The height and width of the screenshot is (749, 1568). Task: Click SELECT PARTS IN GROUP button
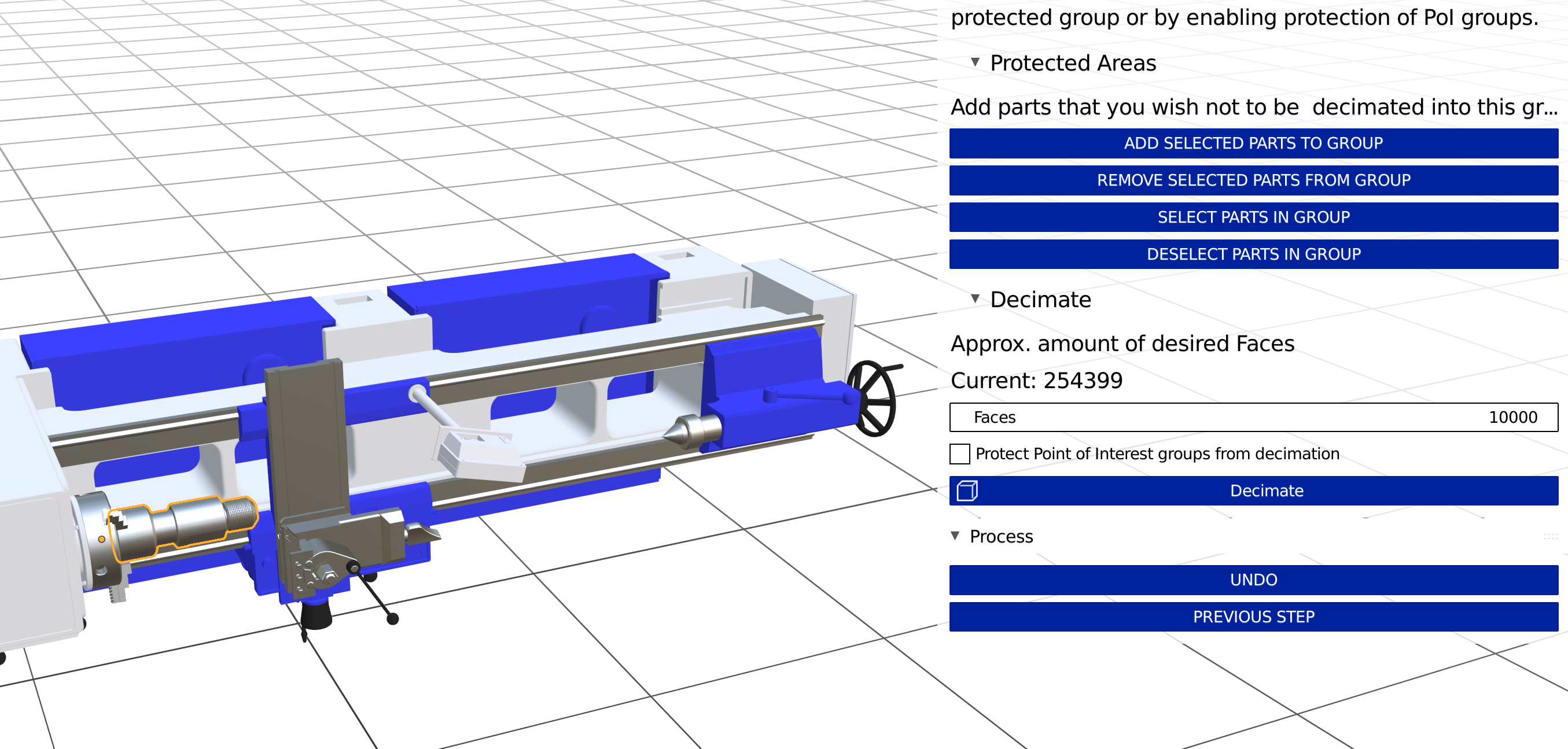pos(1253,217)
